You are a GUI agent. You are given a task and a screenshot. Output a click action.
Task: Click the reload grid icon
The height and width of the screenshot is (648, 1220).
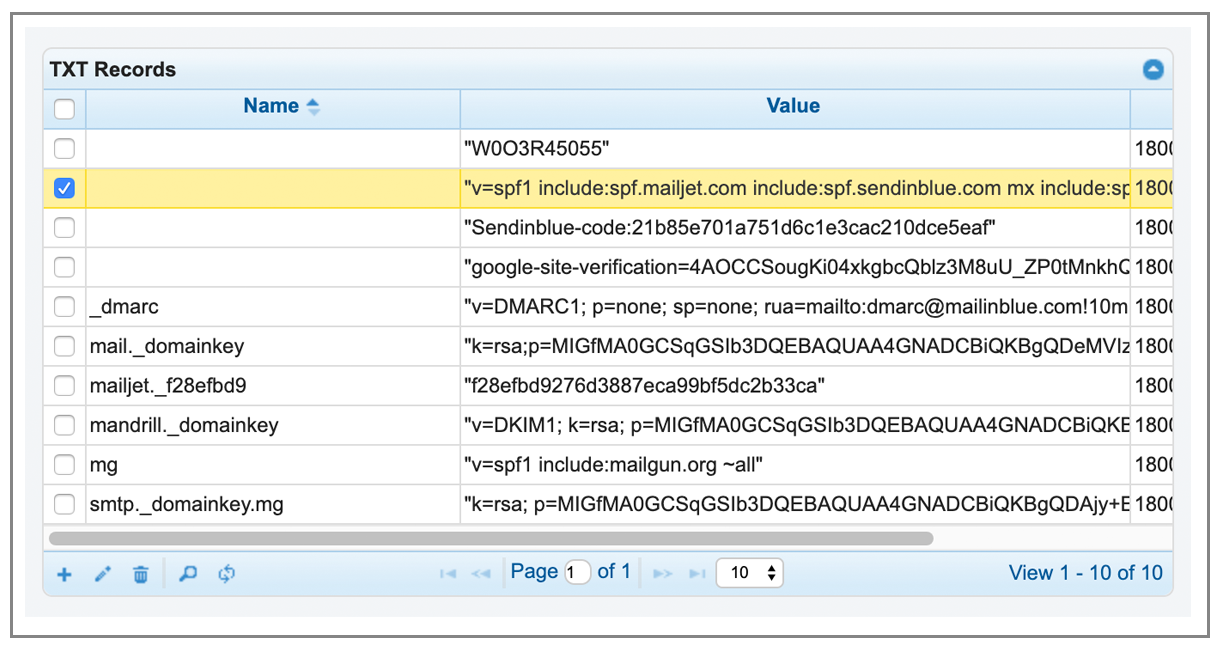coord(227,574)
